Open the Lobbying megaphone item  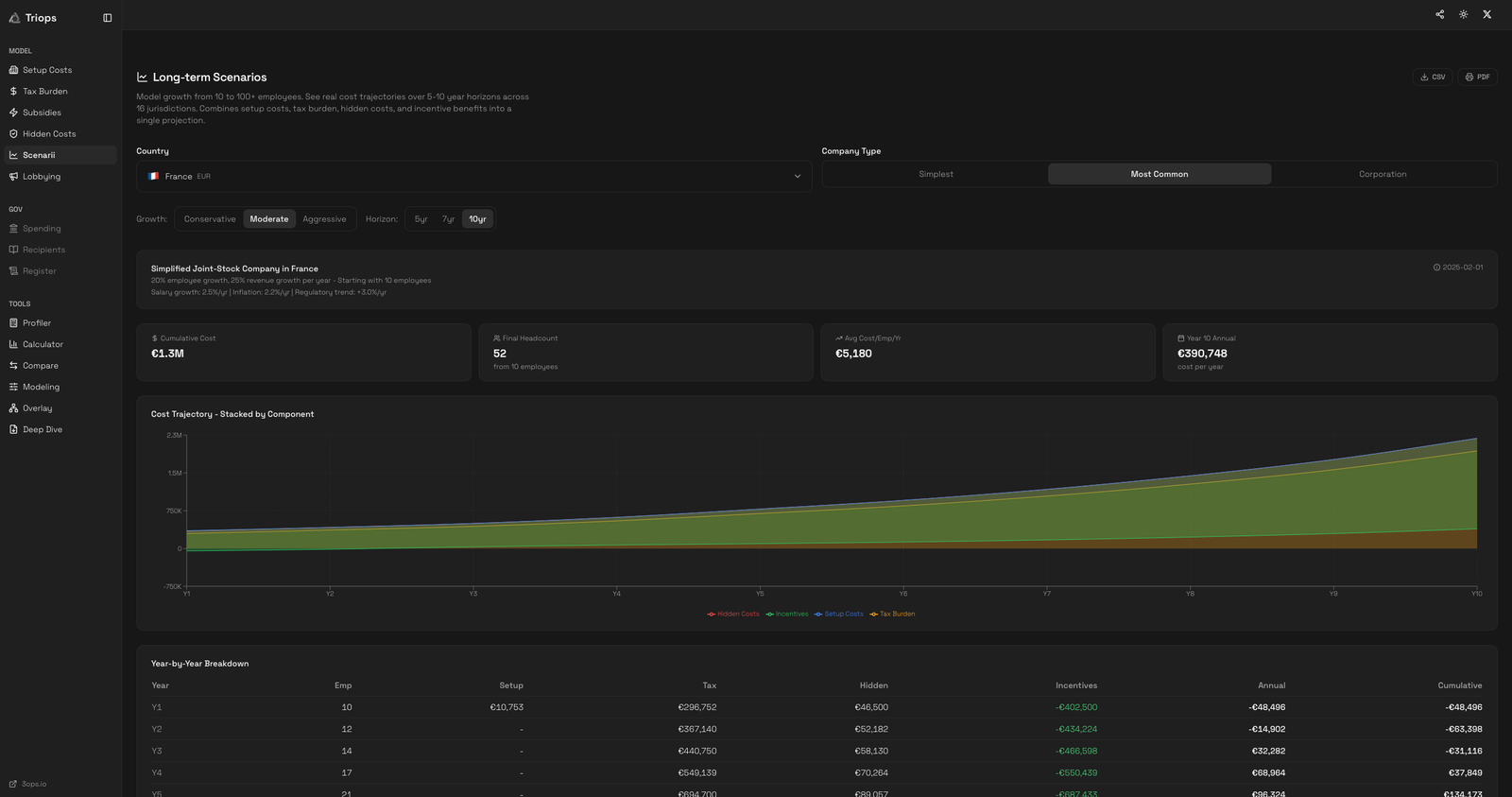(42, 177)
